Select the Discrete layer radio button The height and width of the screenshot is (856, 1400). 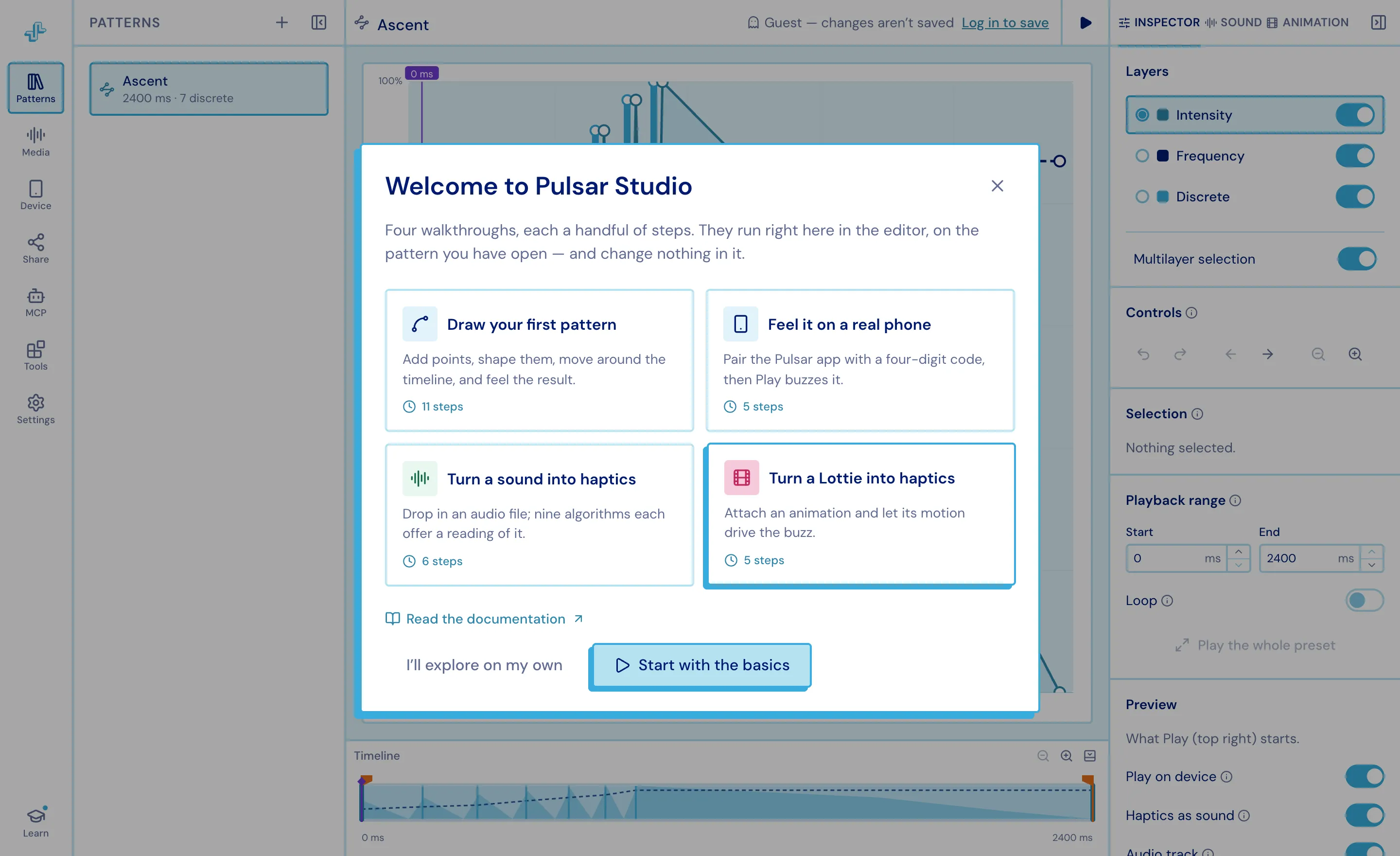coord(1142,196)
